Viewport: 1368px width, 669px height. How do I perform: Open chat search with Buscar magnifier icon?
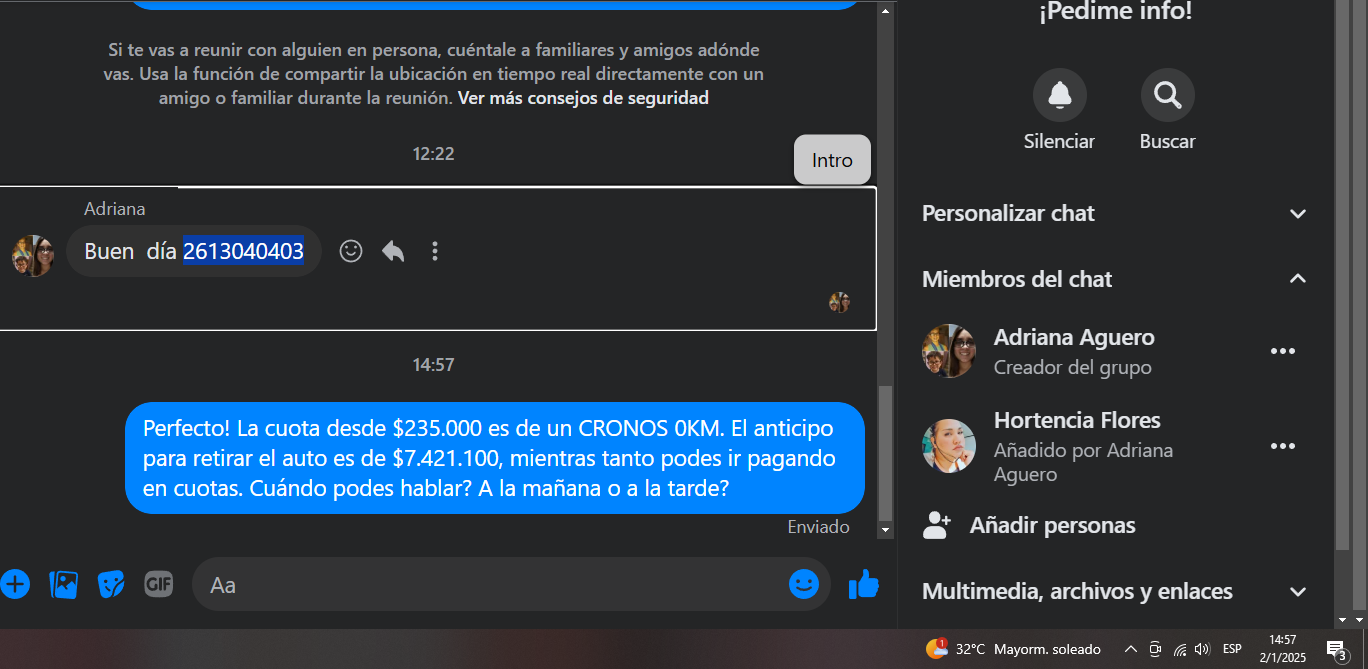[x=1167, y=95]
